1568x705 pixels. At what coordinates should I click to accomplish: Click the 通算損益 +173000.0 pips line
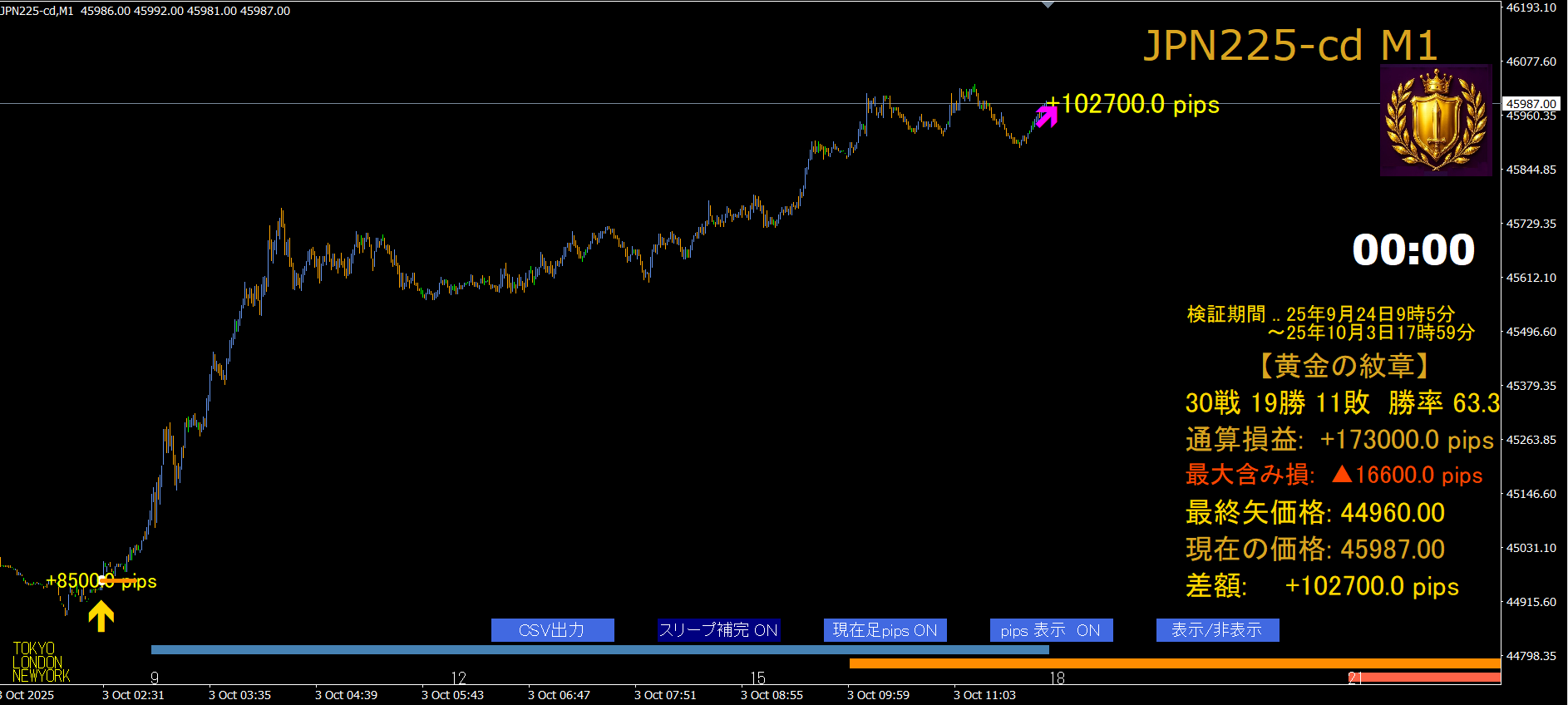pyautogui.click(x=1339, y=440)
